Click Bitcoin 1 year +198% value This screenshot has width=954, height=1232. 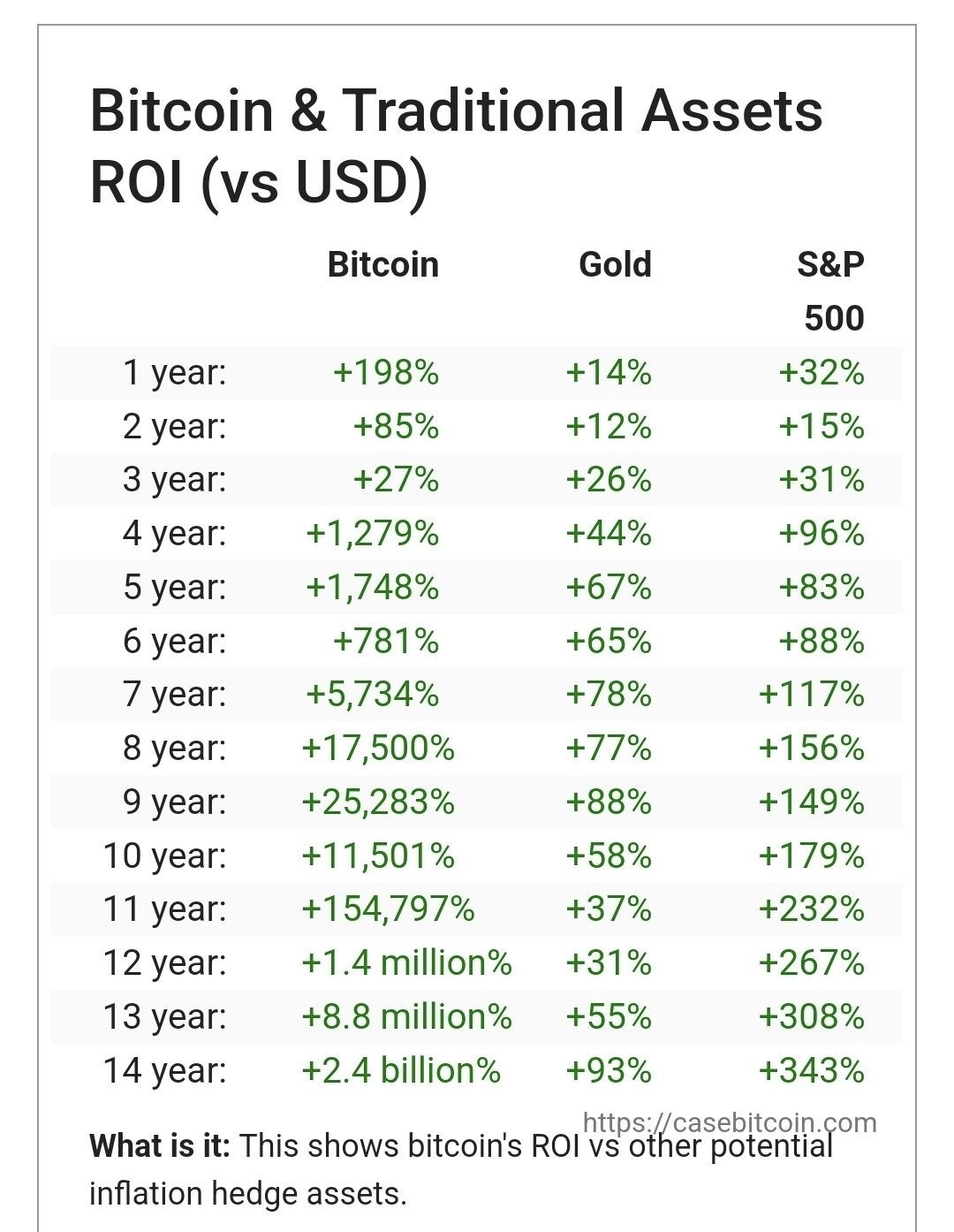[x=386, y=372]
